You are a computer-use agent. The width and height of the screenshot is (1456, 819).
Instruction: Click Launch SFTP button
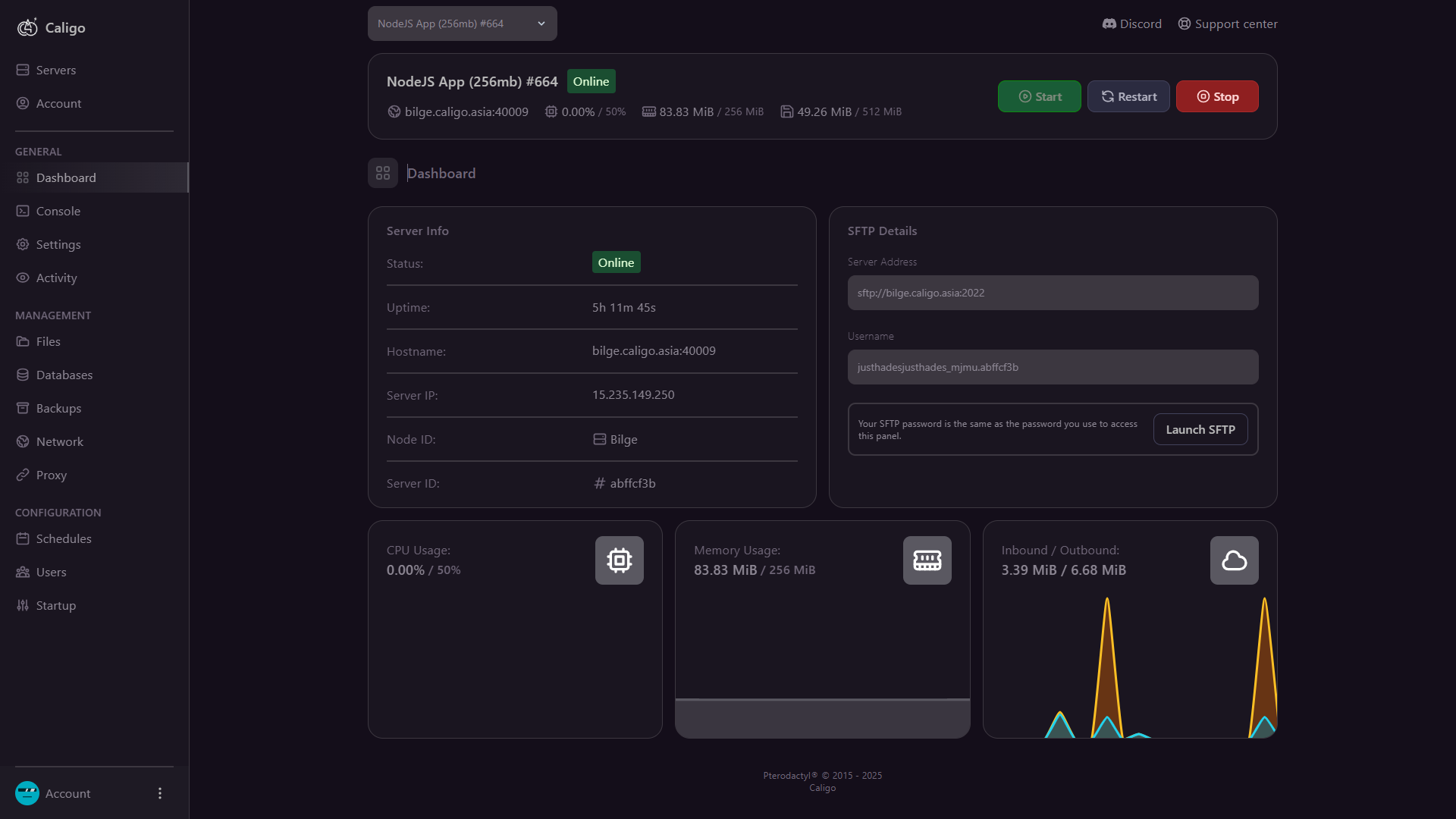[1200, 429]
